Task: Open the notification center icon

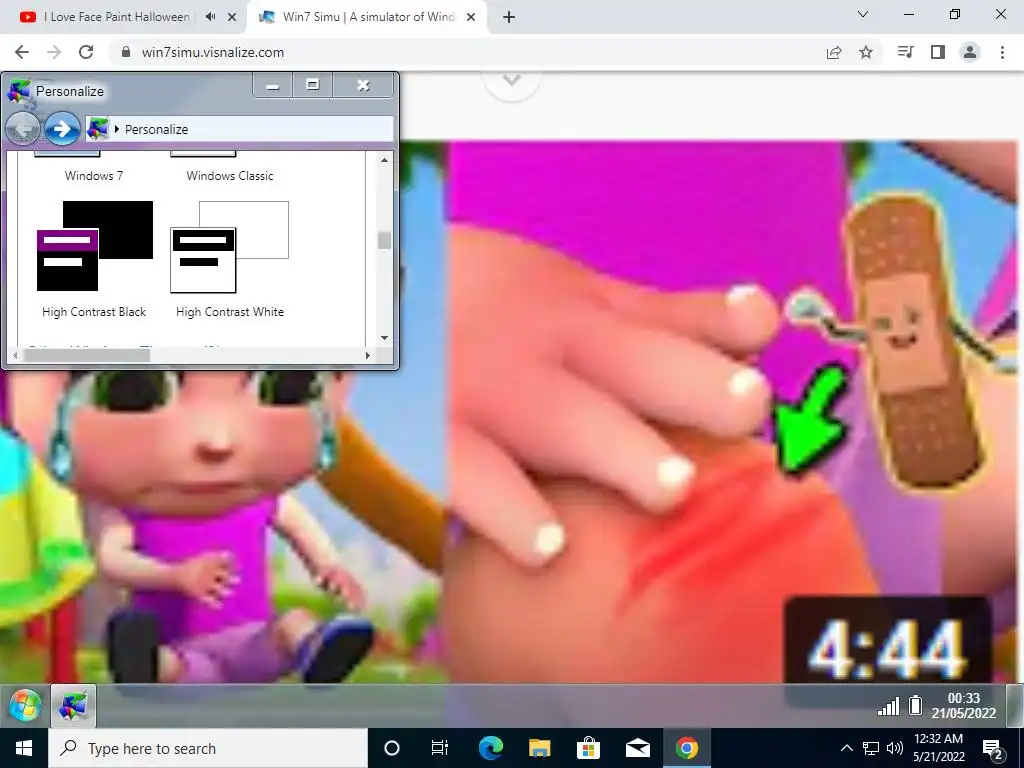Action: [x=993, y=749]
